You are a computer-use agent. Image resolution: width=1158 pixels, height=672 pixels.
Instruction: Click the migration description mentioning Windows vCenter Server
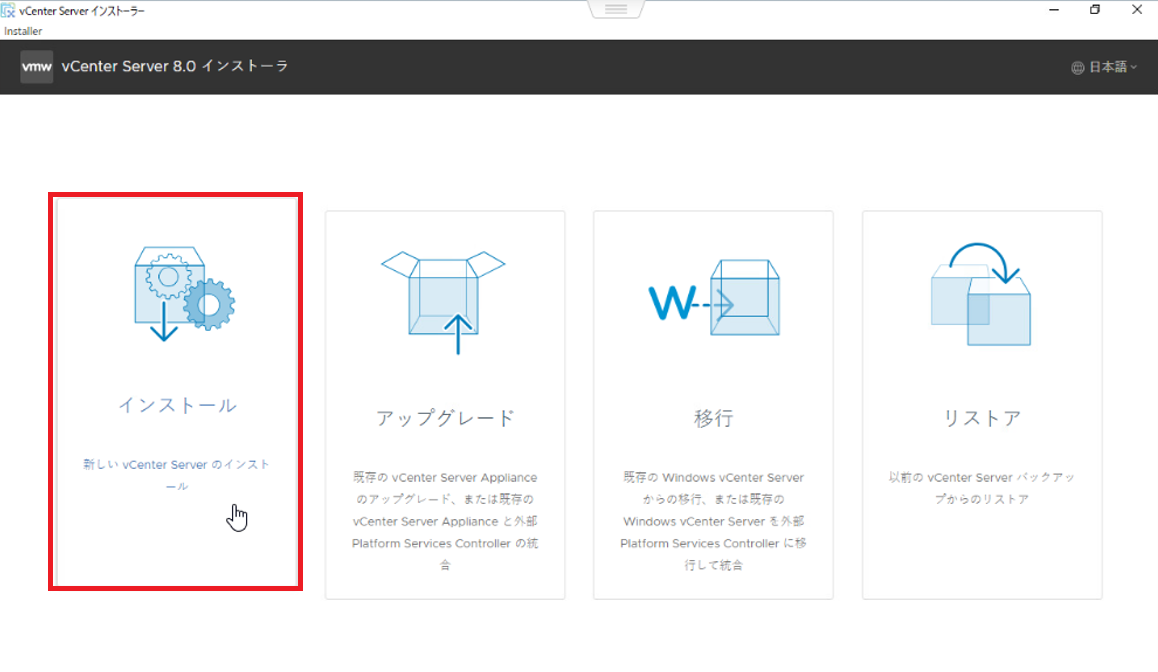pyautogui.click(x=713, y=521)
